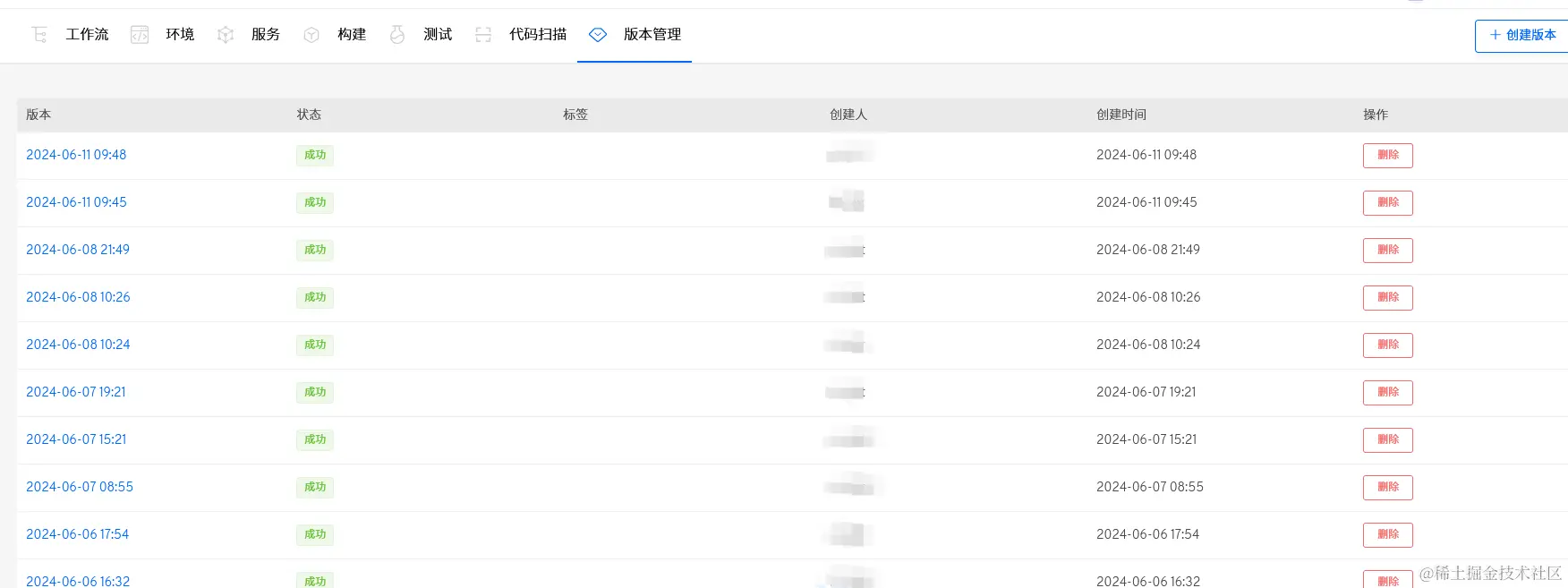The image size is (1568, 588).
Task: Click the diamond icon beside 版本管理
Action: [598, 35]
